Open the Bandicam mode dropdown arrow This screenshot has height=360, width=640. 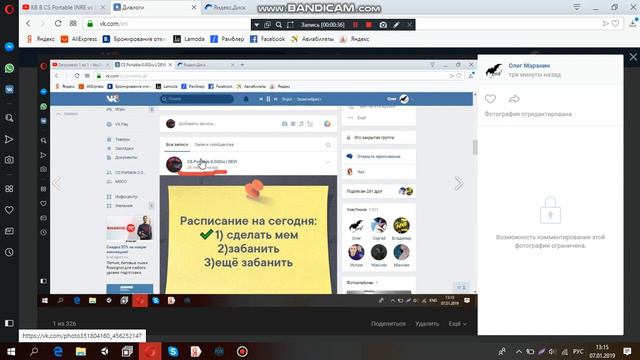(256, 25)
